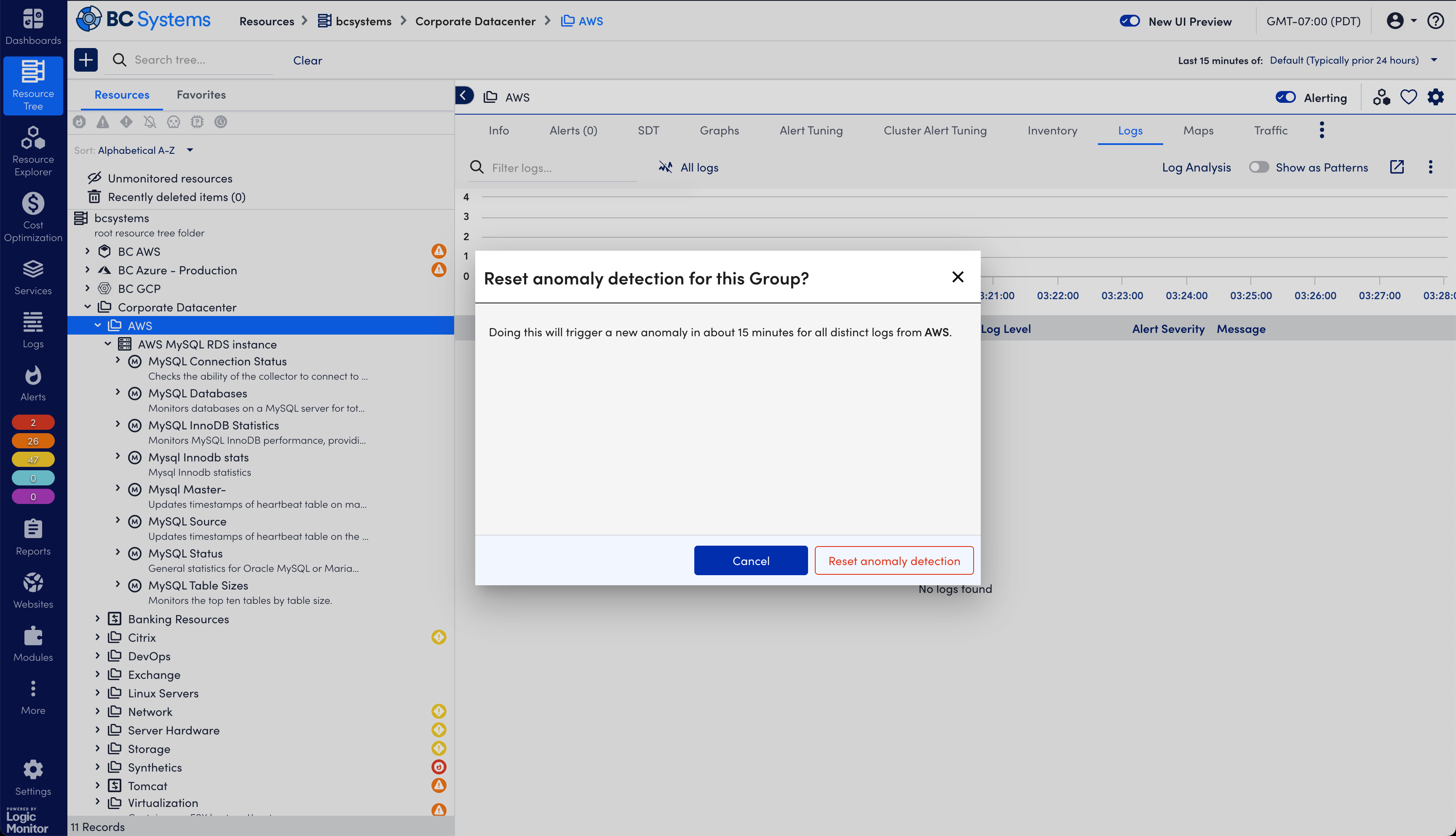The width and height of the screenshot is (1456, 836).
Task: Expand the Banking Resources folder
Action: point(98,619)
